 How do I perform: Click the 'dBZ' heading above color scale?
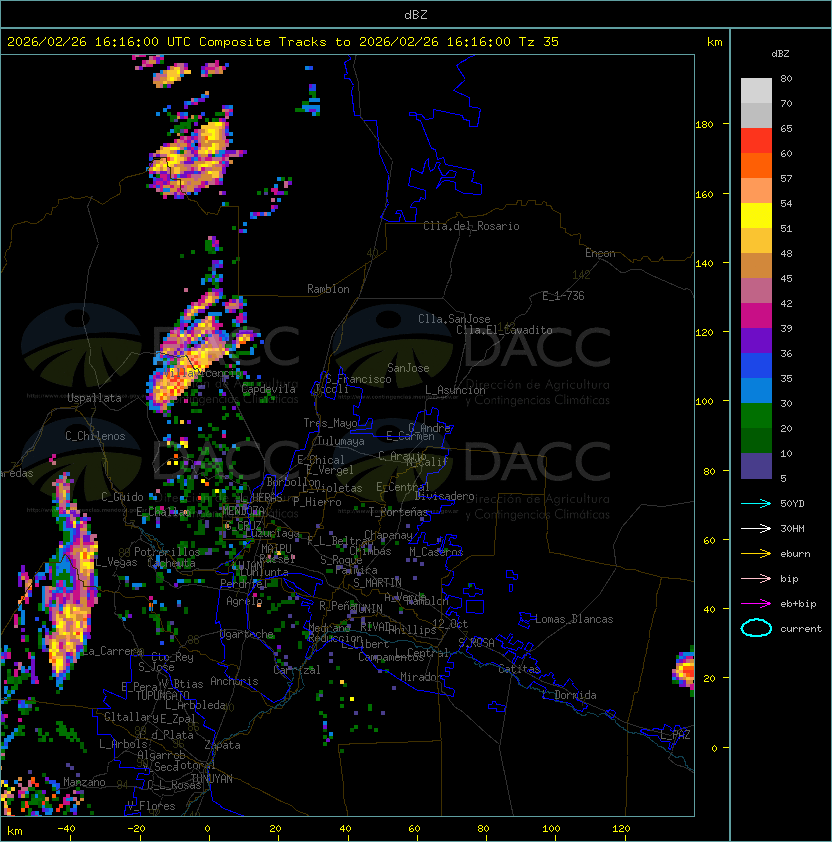pyautogui.click(x=780, y=54)
